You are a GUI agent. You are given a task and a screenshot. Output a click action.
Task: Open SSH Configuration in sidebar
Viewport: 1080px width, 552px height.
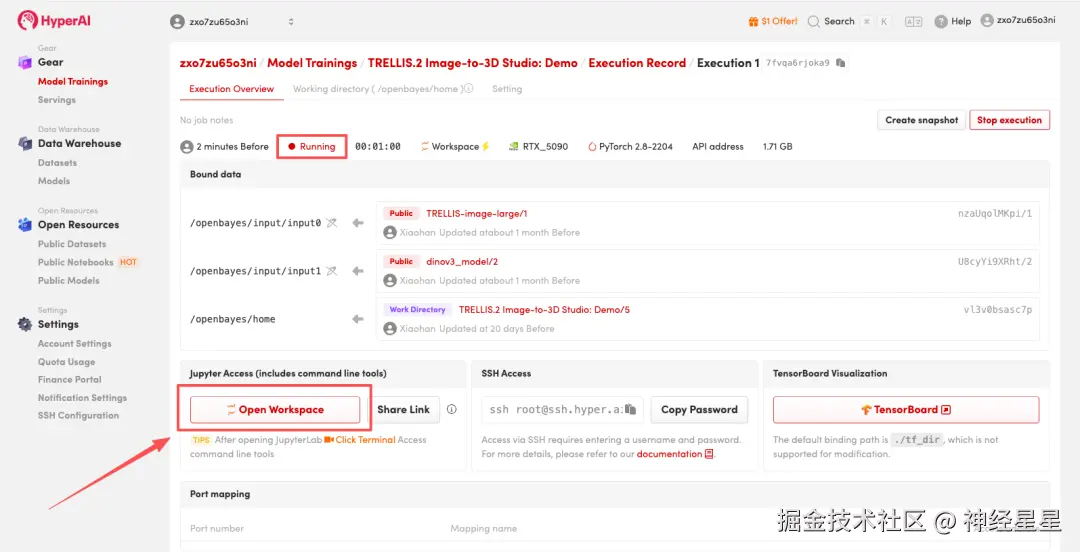pyautogui.click(x=79, y=416)
